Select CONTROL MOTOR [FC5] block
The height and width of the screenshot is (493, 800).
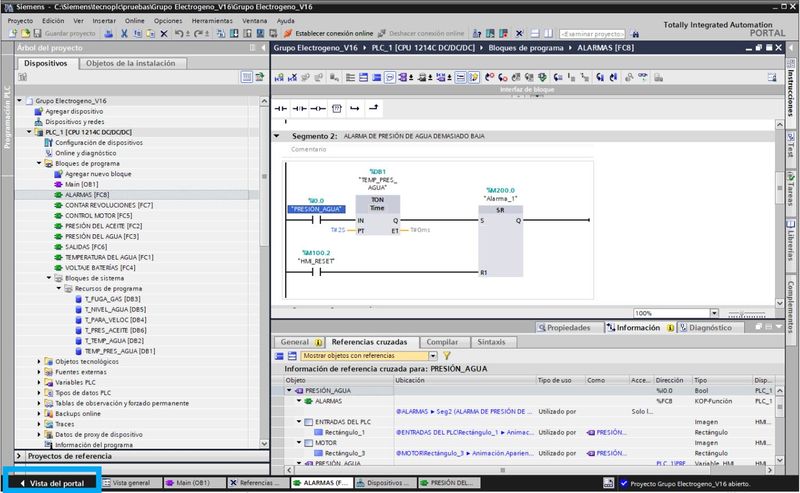coord(98,215)
